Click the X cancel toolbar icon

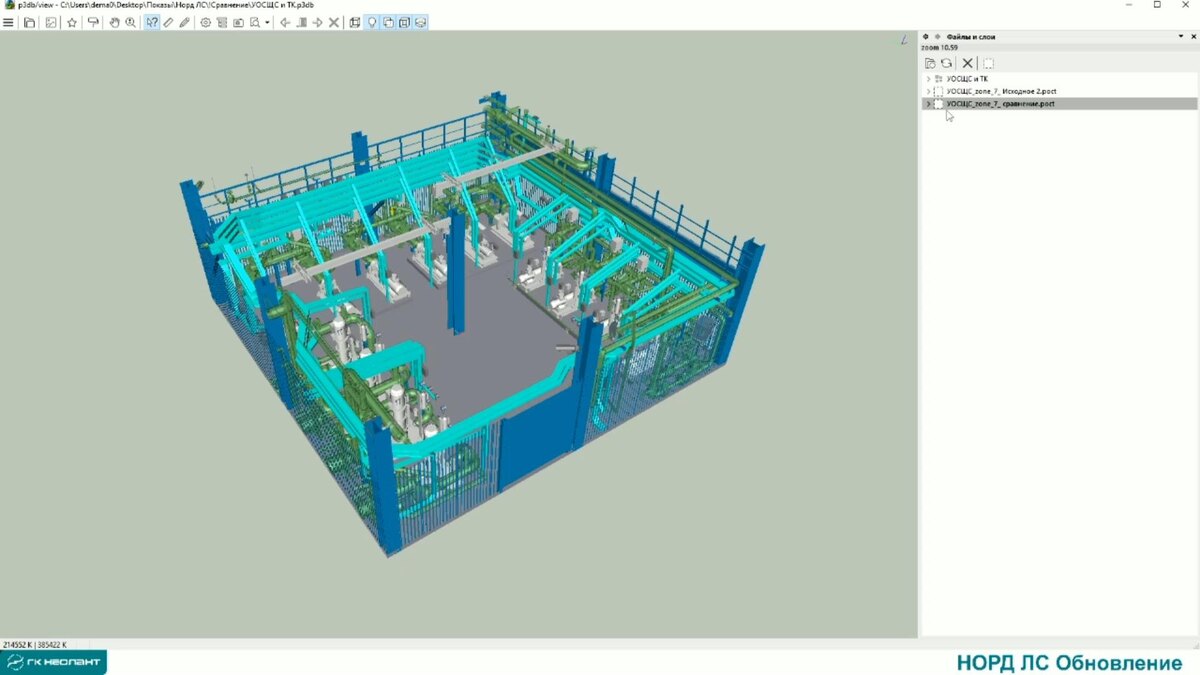(334, 22)
